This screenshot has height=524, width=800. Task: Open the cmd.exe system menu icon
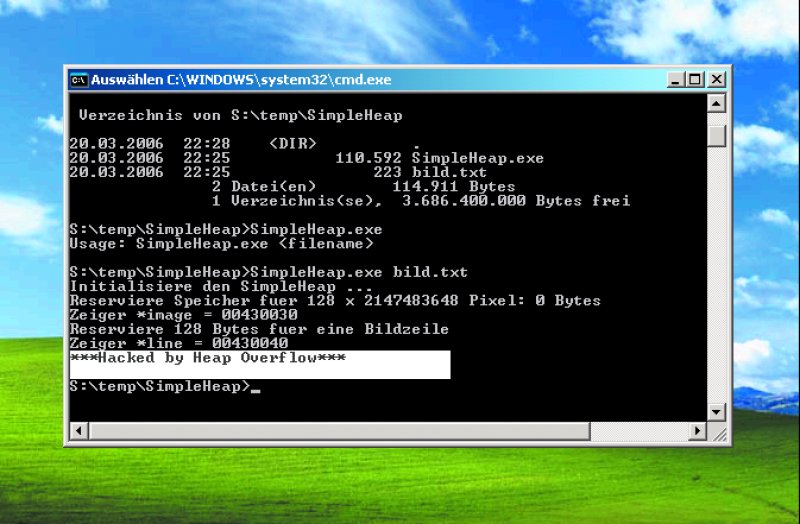tap(79, 80)
